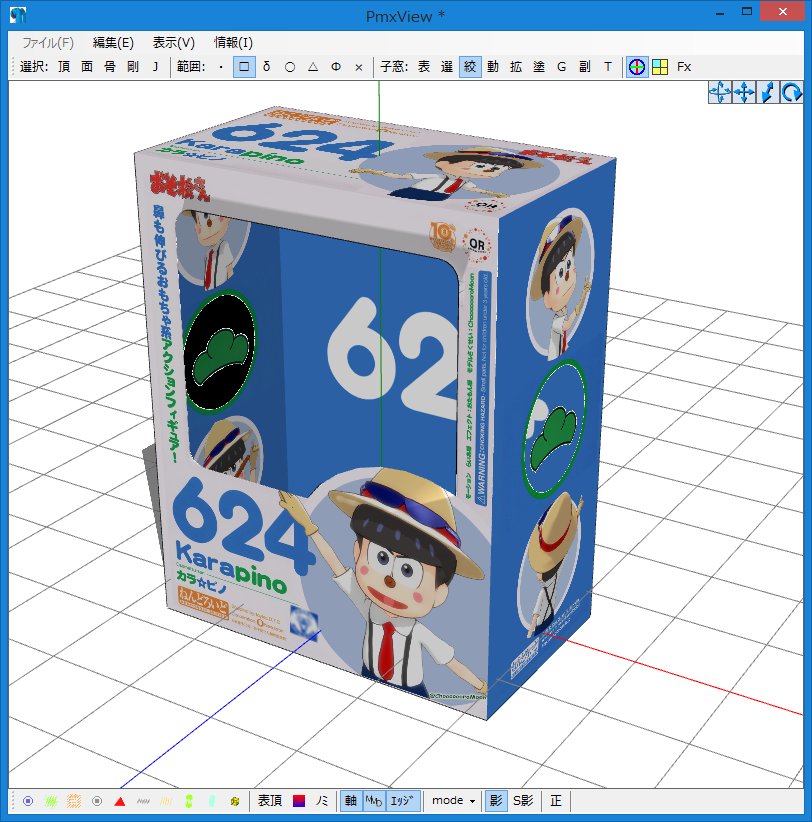Select bone mode 骨 in selection toolbar
The image size is (812, 822).
click(110, 67)
